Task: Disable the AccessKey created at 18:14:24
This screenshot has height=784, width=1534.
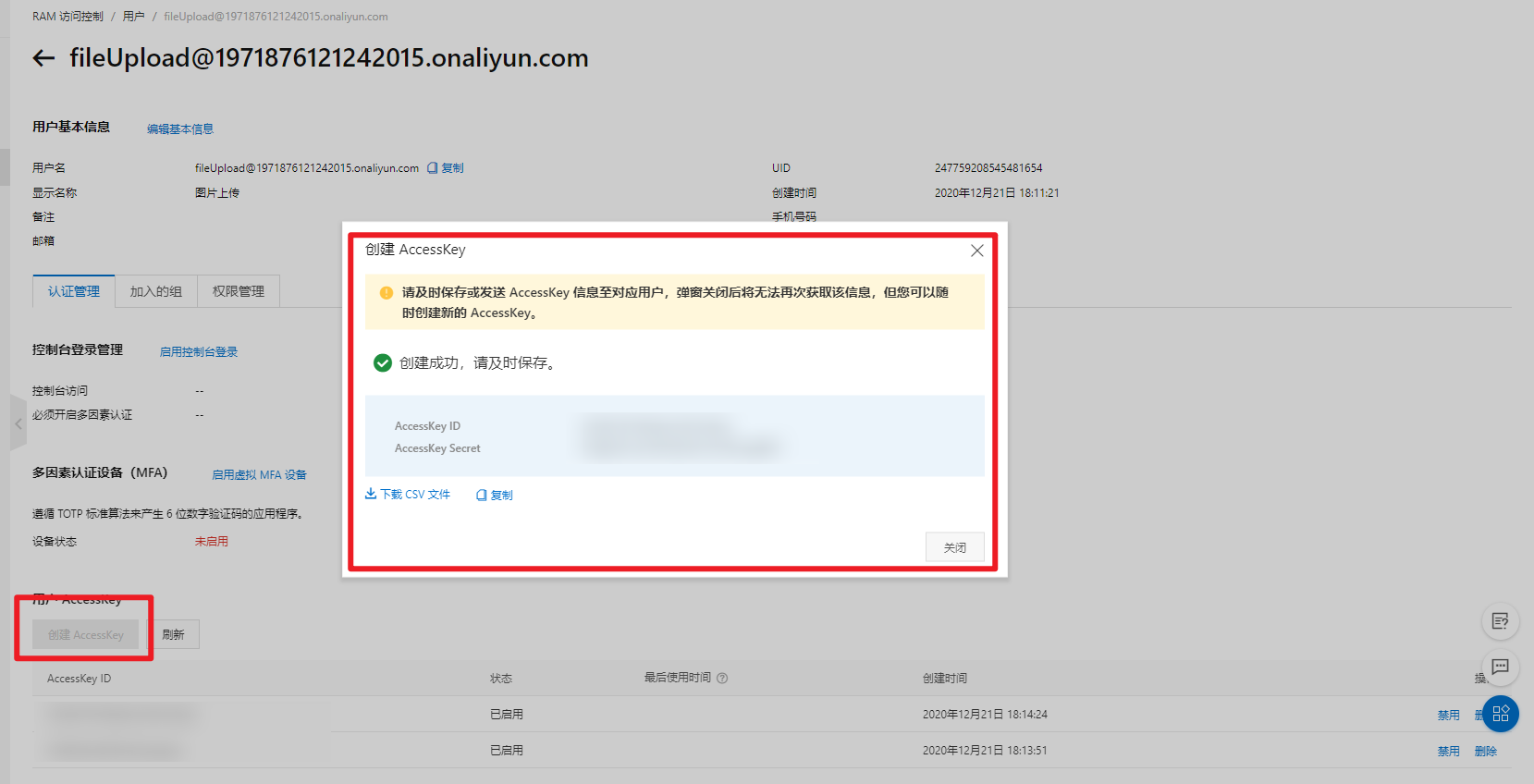Action: pyautogui.click(x=1448, y=715)
